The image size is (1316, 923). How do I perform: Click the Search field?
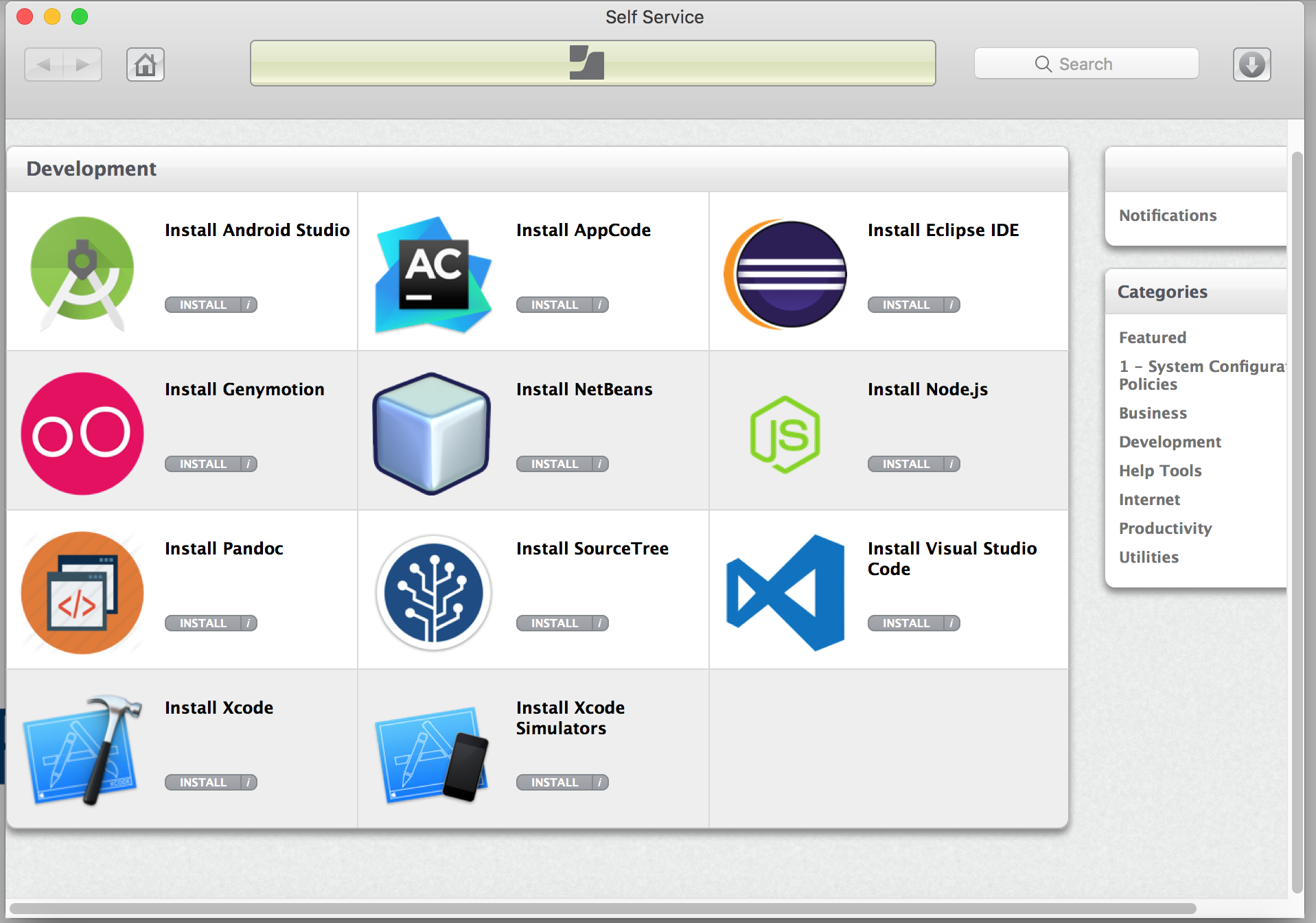tap(1086, 64)
